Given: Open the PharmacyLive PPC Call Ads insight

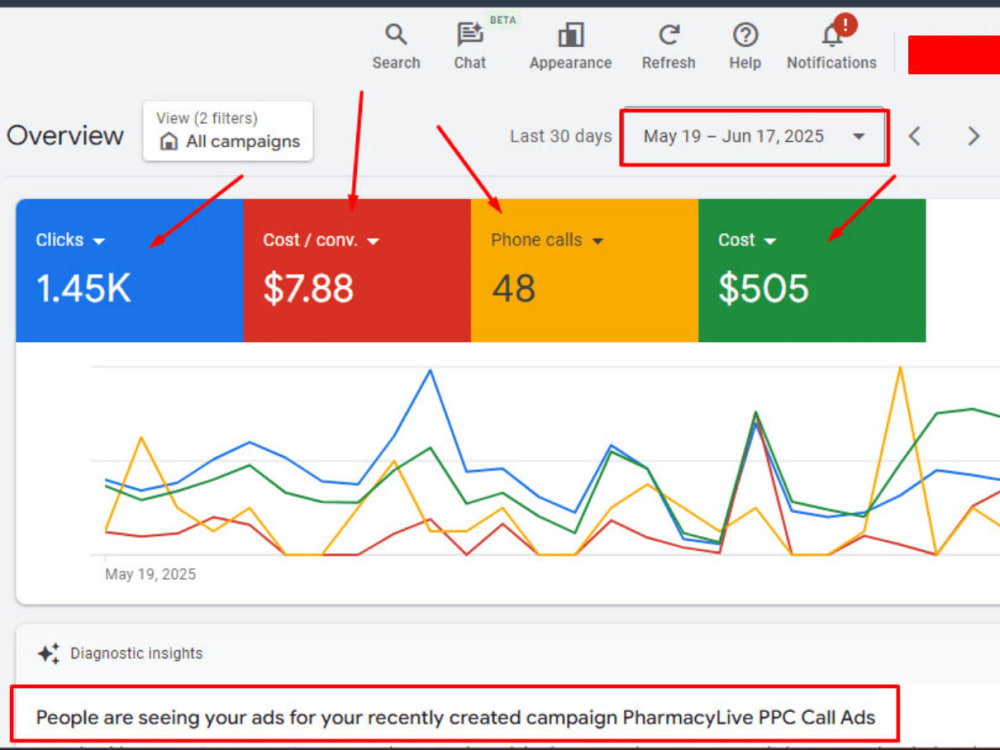Looking at the screenshot, I should click(455, 717).
